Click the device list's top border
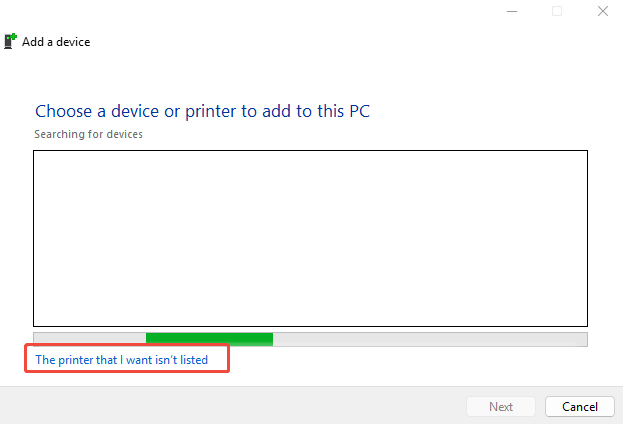This screenshot has width=623, height=424. click(310, 151)
